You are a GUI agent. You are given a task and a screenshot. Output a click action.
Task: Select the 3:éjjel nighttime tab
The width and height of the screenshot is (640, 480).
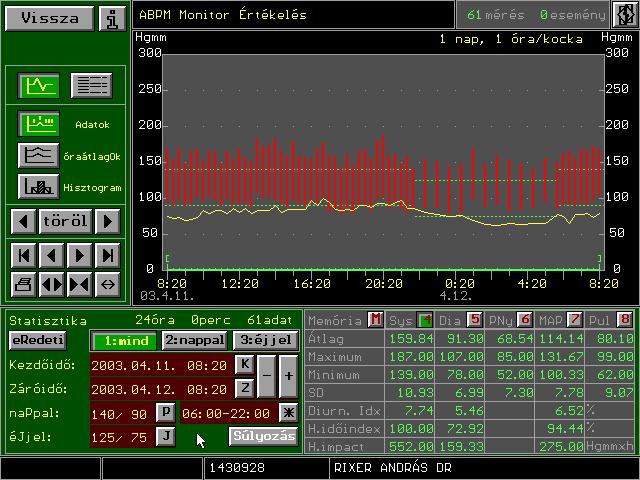pos(265,340)
